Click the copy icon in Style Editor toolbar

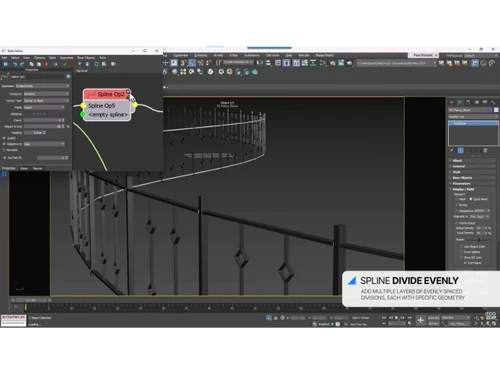pos(32,64)
